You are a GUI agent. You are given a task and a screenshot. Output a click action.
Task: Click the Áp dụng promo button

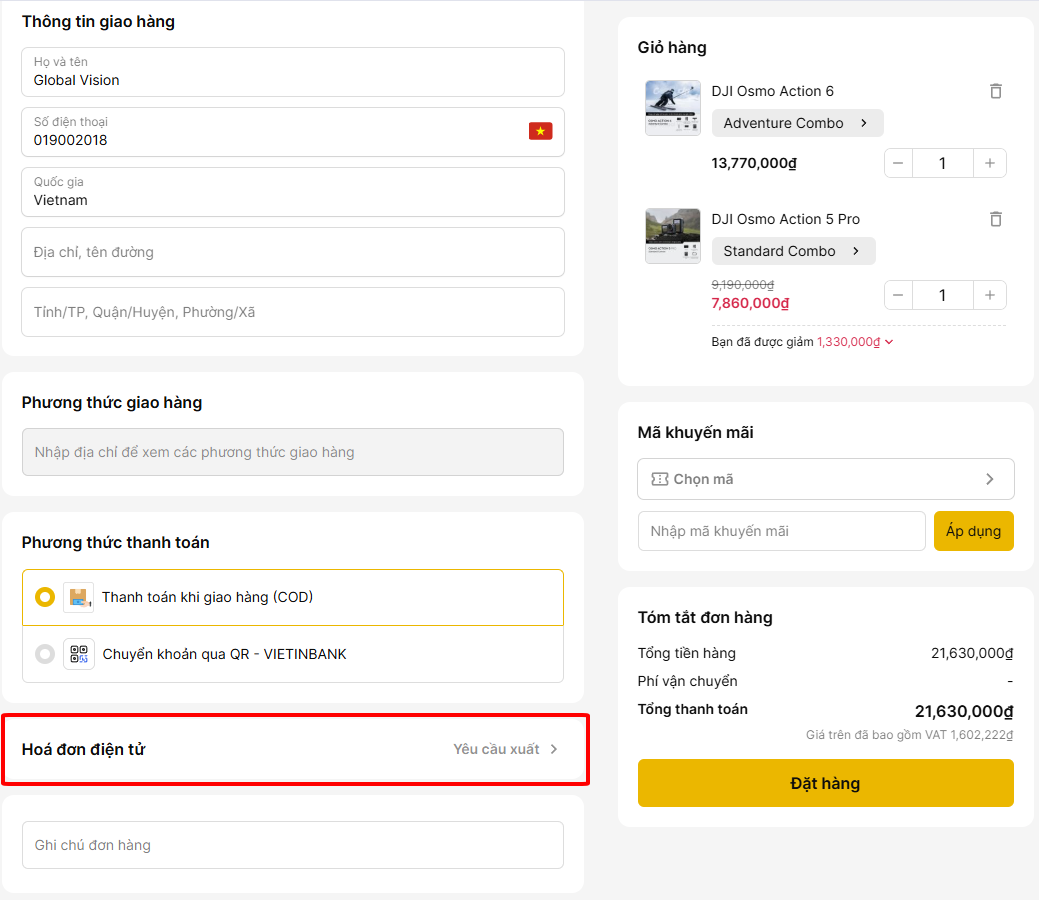(973, 531)
